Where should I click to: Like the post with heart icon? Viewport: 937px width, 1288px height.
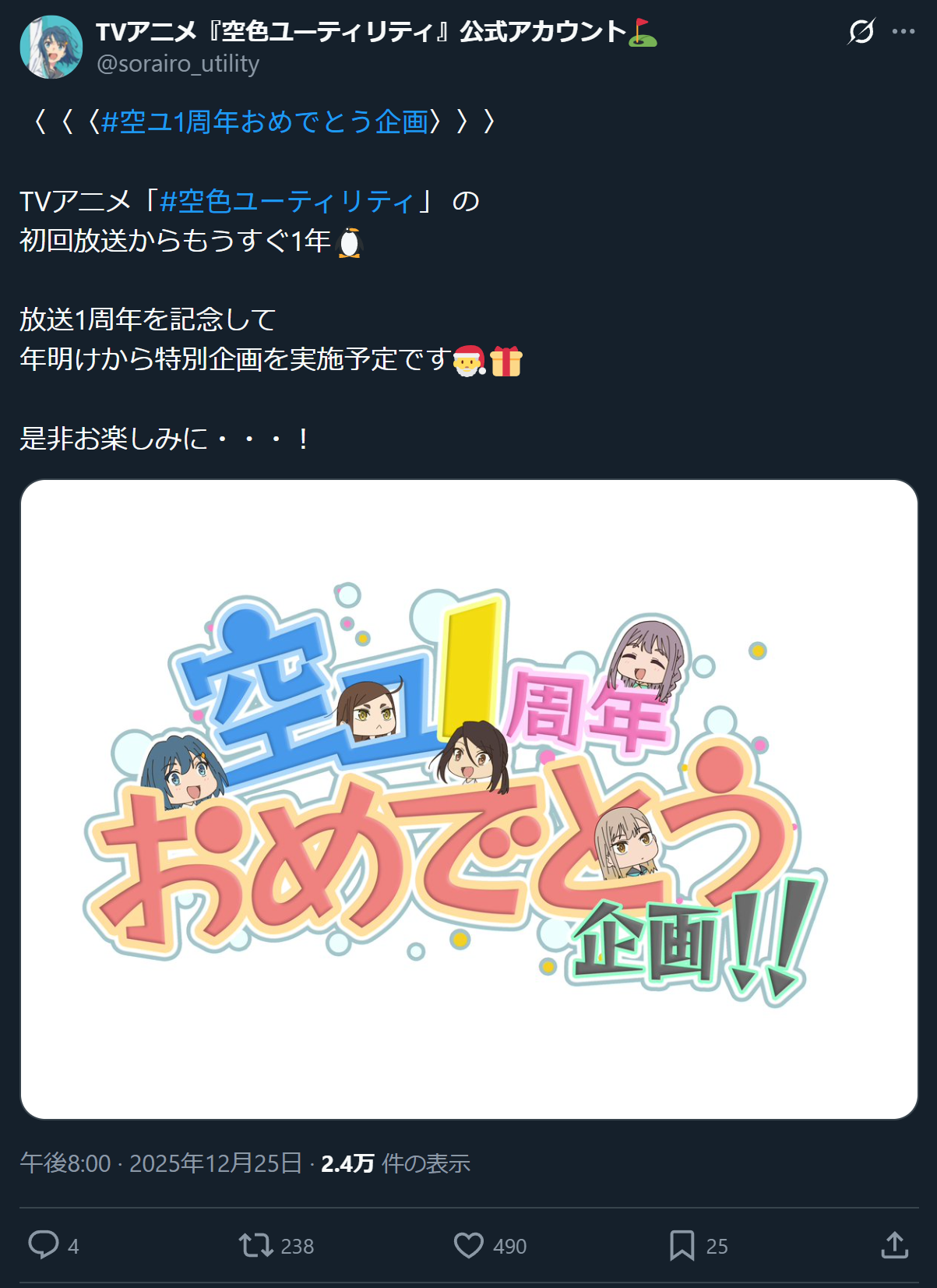coord(469,1245)
